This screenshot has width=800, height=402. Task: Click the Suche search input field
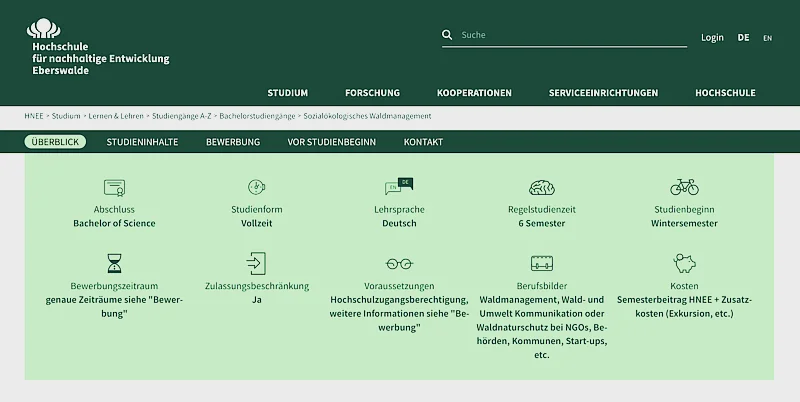pyautogui.click(x=572, y=35)
